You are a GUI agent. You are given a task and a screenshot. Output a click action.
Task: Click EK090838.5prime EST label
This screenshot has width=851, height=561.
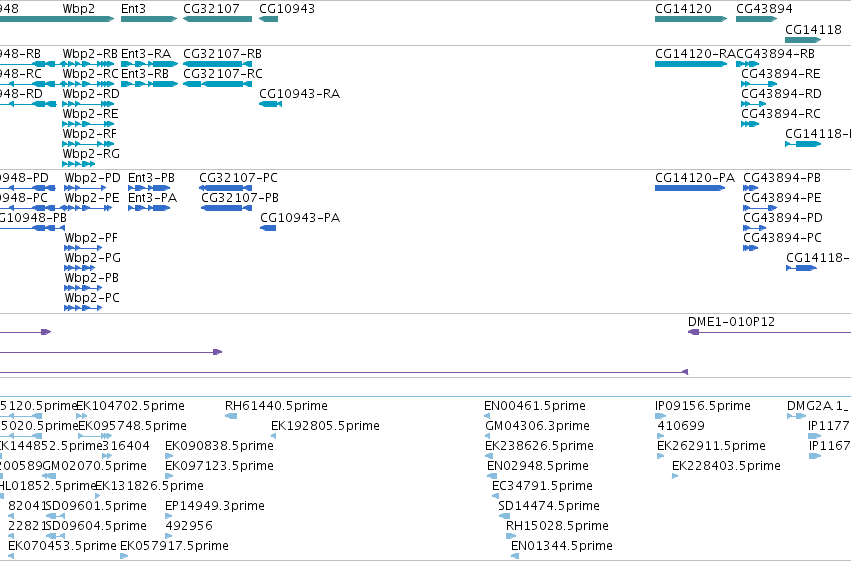click(x=219, y=446)
